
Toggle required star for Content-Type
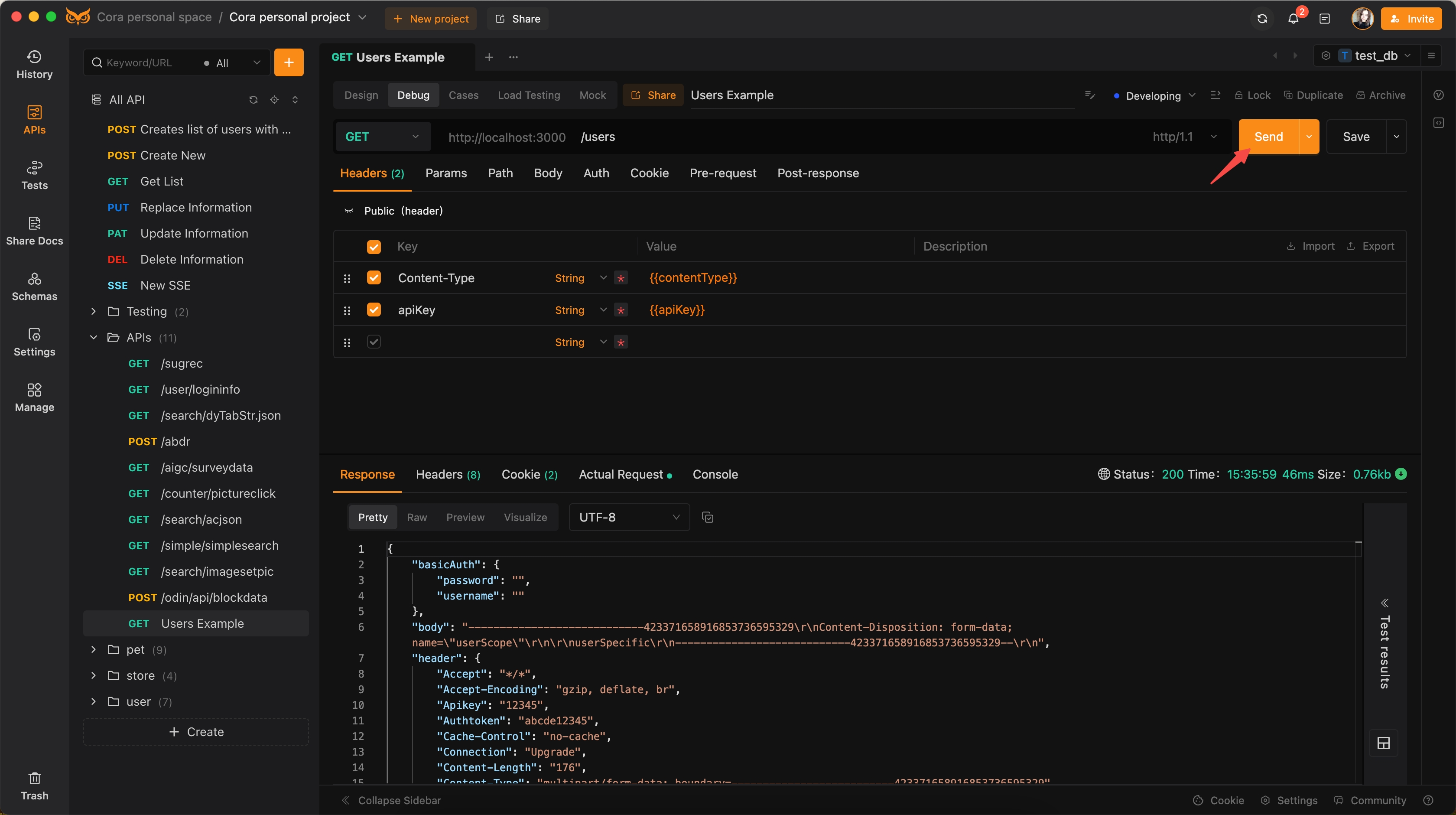[621, 278]
